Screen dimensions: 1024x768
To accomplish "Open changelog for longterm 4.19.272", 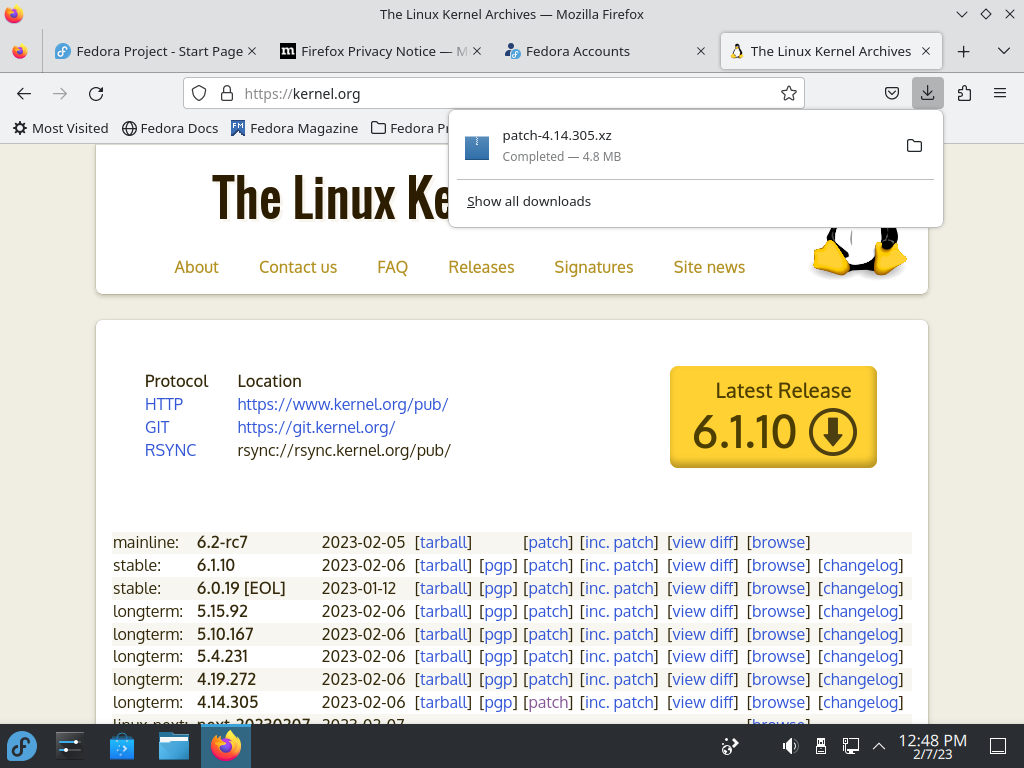I will (x=860, y=679).
